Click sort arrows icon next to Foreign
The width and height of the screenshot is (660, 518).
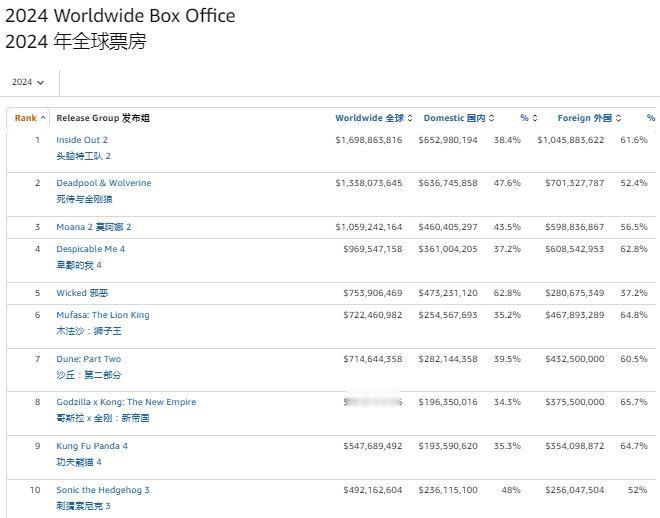point(618,118)
